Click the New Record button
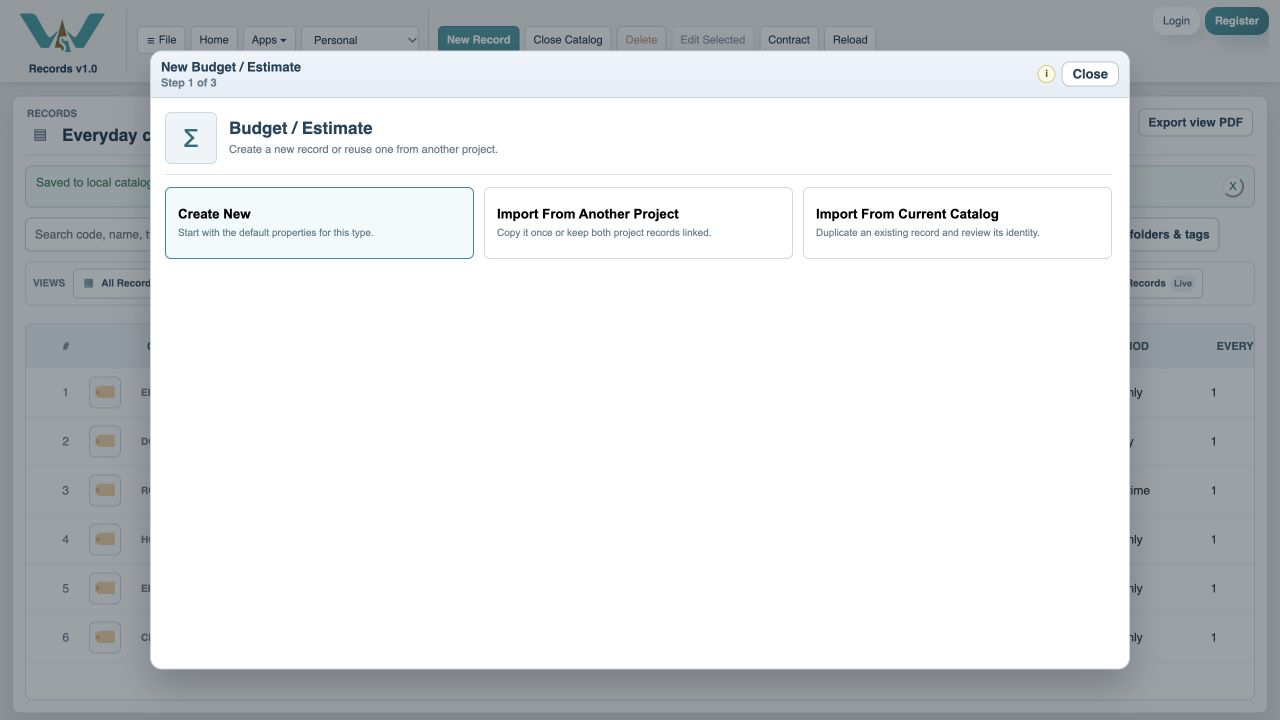 [478, 40]
